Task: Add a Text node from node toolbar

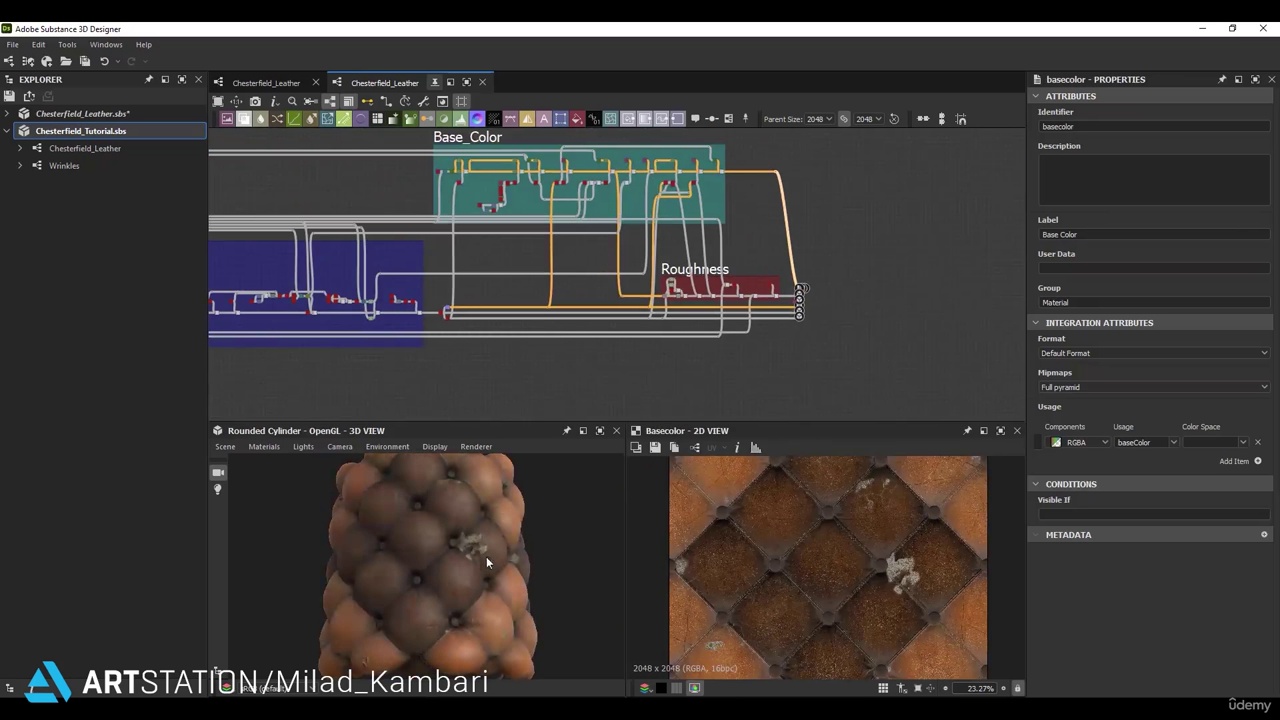Action: click(544, 119)
